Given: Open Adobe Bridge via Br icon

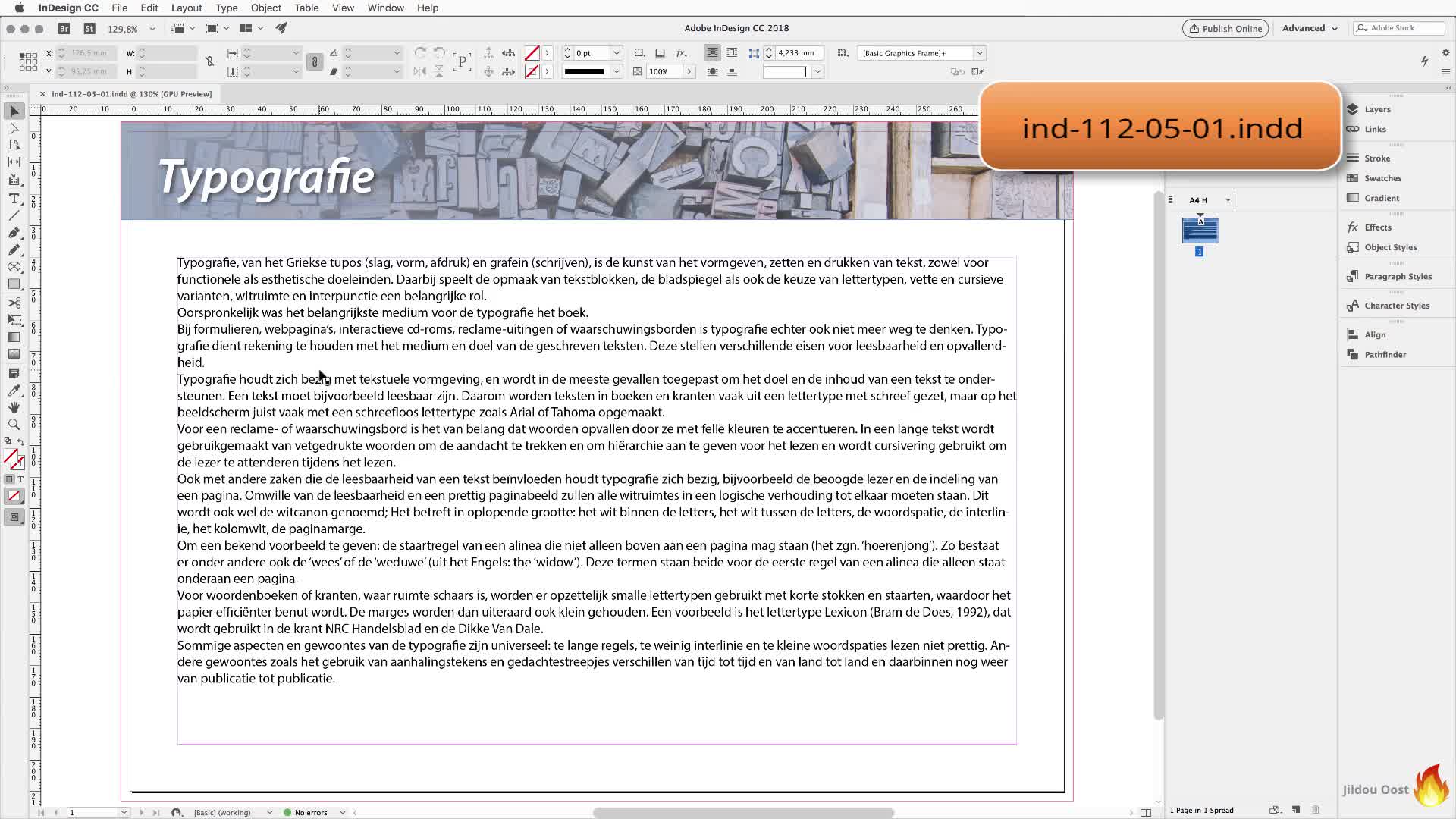Looking at the screenshot, I should click(64, 28).
